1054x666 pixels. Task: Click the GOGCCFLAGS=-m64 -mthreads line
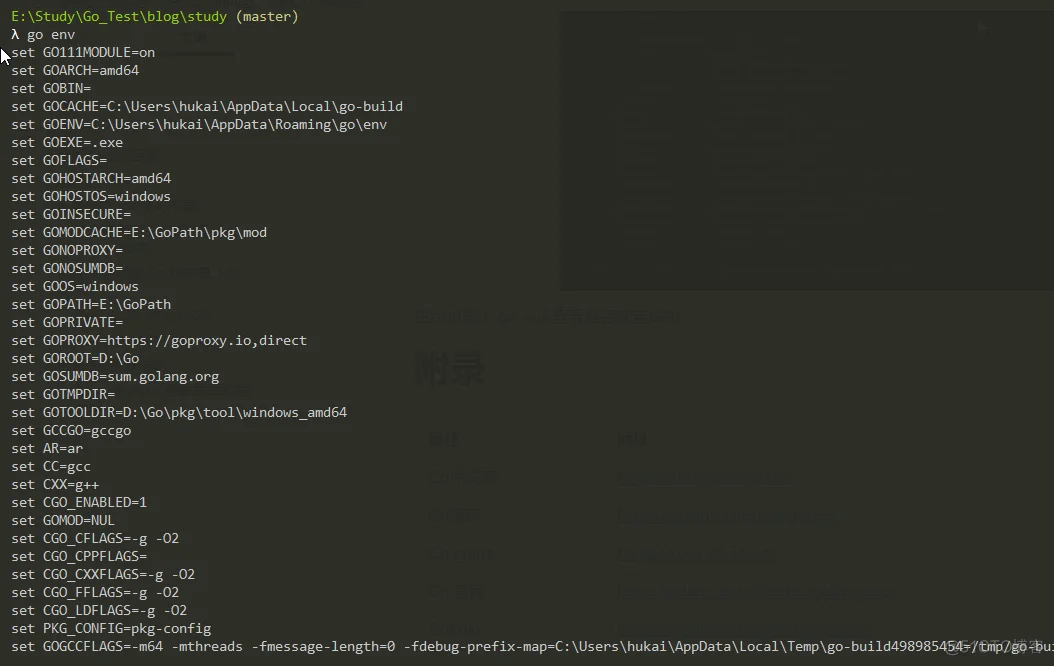pos(532,647)
